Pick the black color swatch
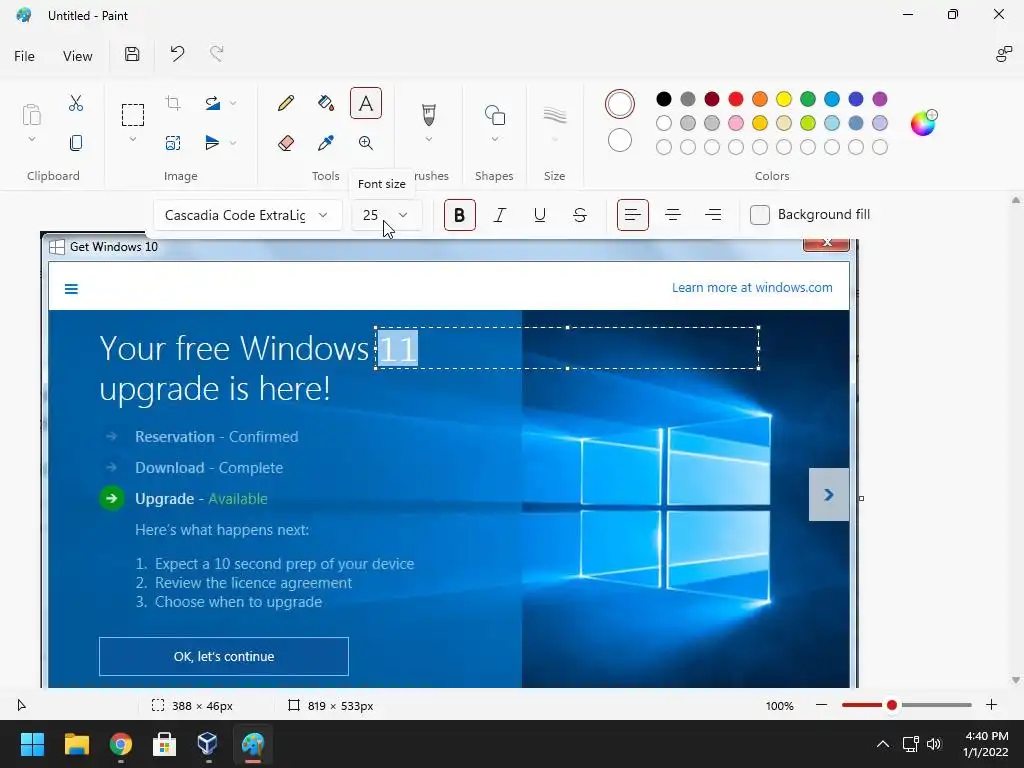The image size is (1024, 768). [x=664, y=99]
